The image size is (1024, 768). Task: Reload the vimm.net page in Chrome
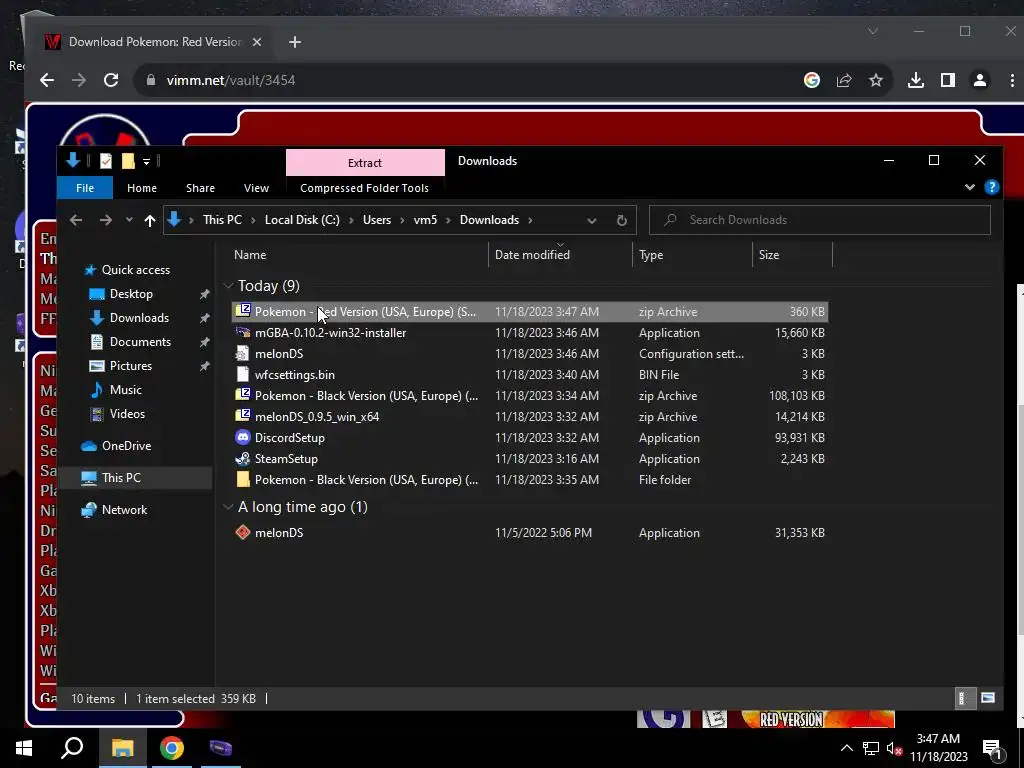(111, 80)
